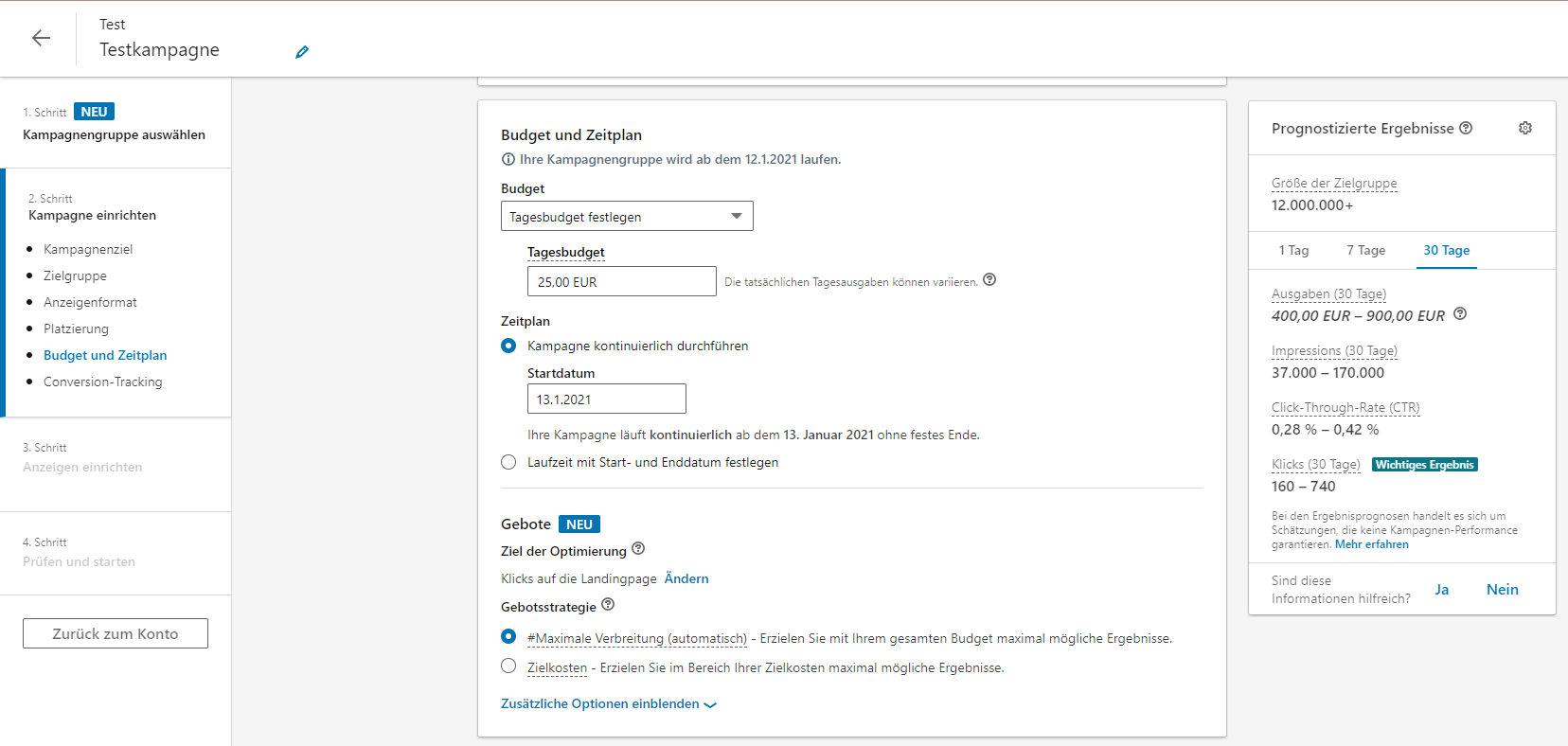
Task: Answer Nein to helpful question
Action: [x=1502, y=589]
